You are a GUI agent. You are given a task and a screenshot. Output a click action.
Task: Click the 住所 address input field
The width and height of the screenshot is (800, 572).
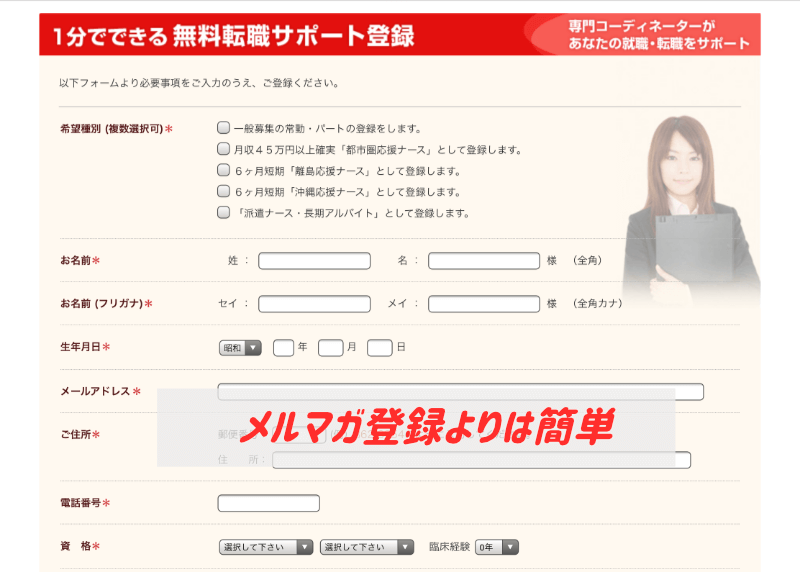point(480,460)
